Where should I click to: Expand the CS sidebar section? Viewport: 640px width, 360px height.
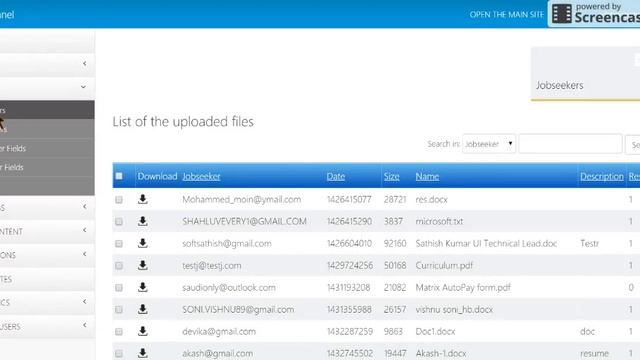pos(84,301)
